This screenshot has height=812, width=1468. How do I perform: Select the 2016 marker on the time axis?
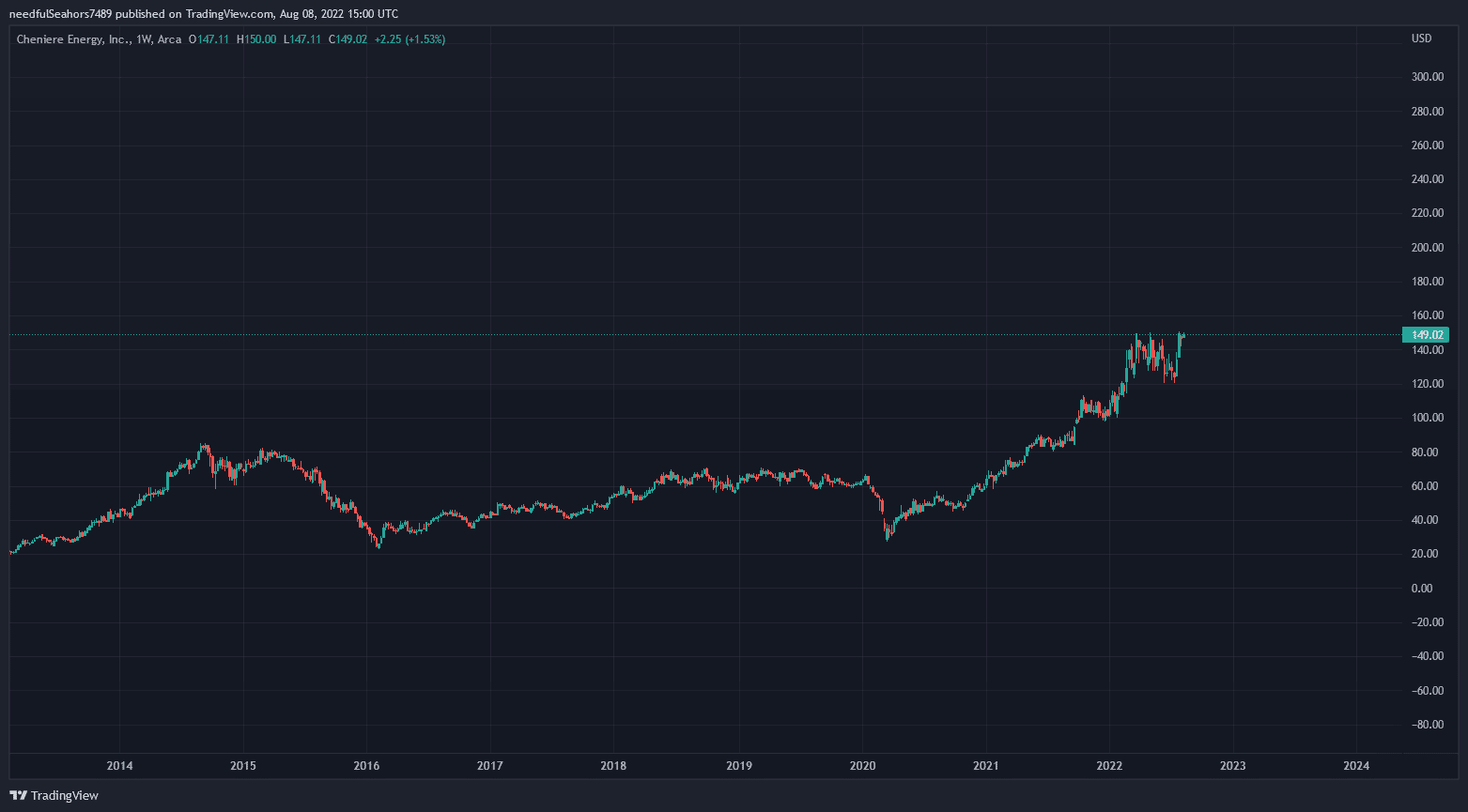click(x=366, y=766)
